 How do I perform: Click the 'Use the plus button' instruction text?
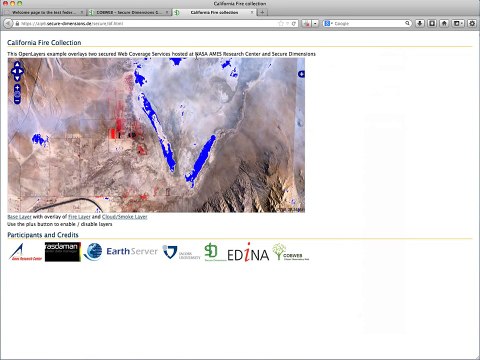(x=60, y=224)
